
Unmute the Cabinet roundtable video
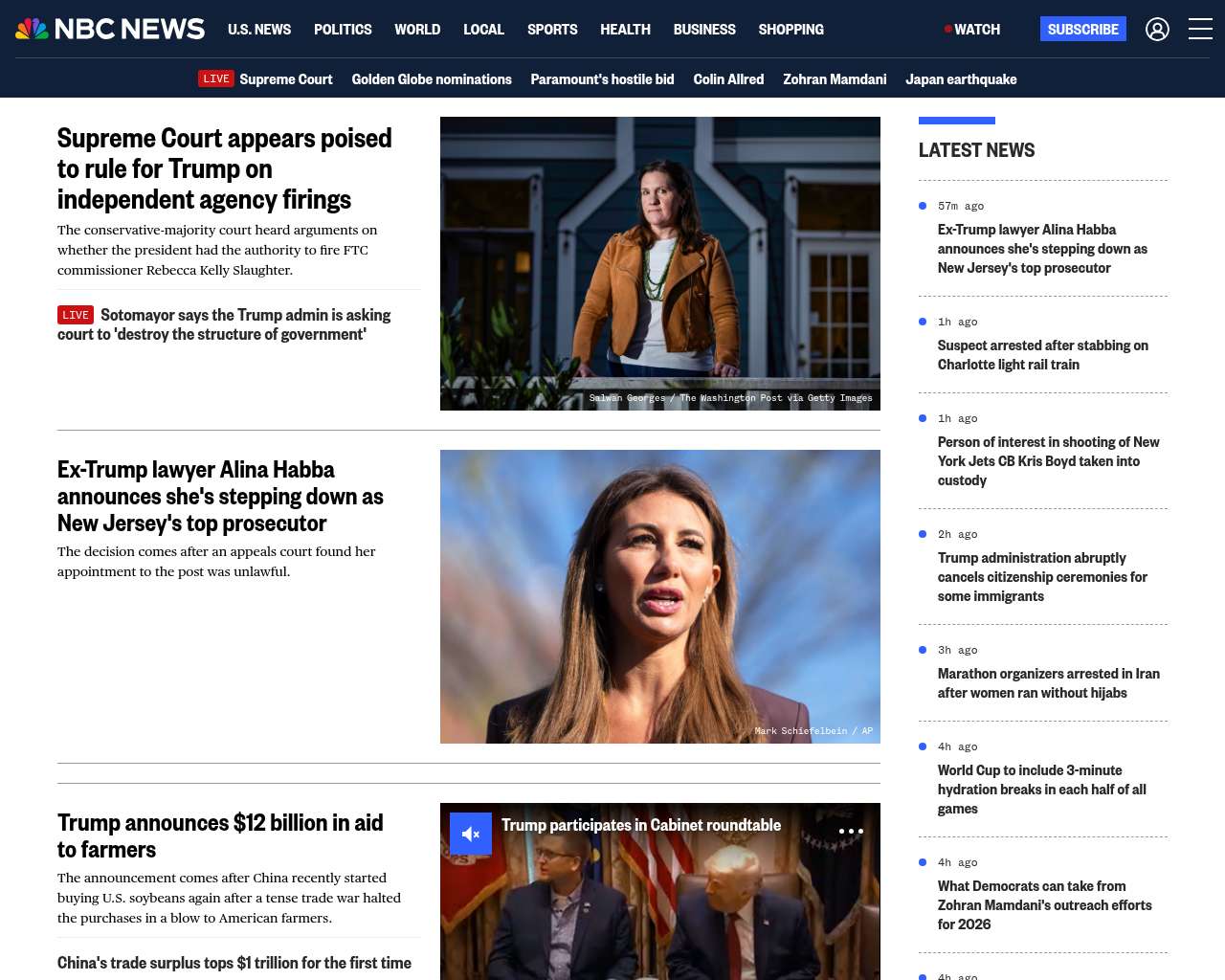click(x=471, y=834)
